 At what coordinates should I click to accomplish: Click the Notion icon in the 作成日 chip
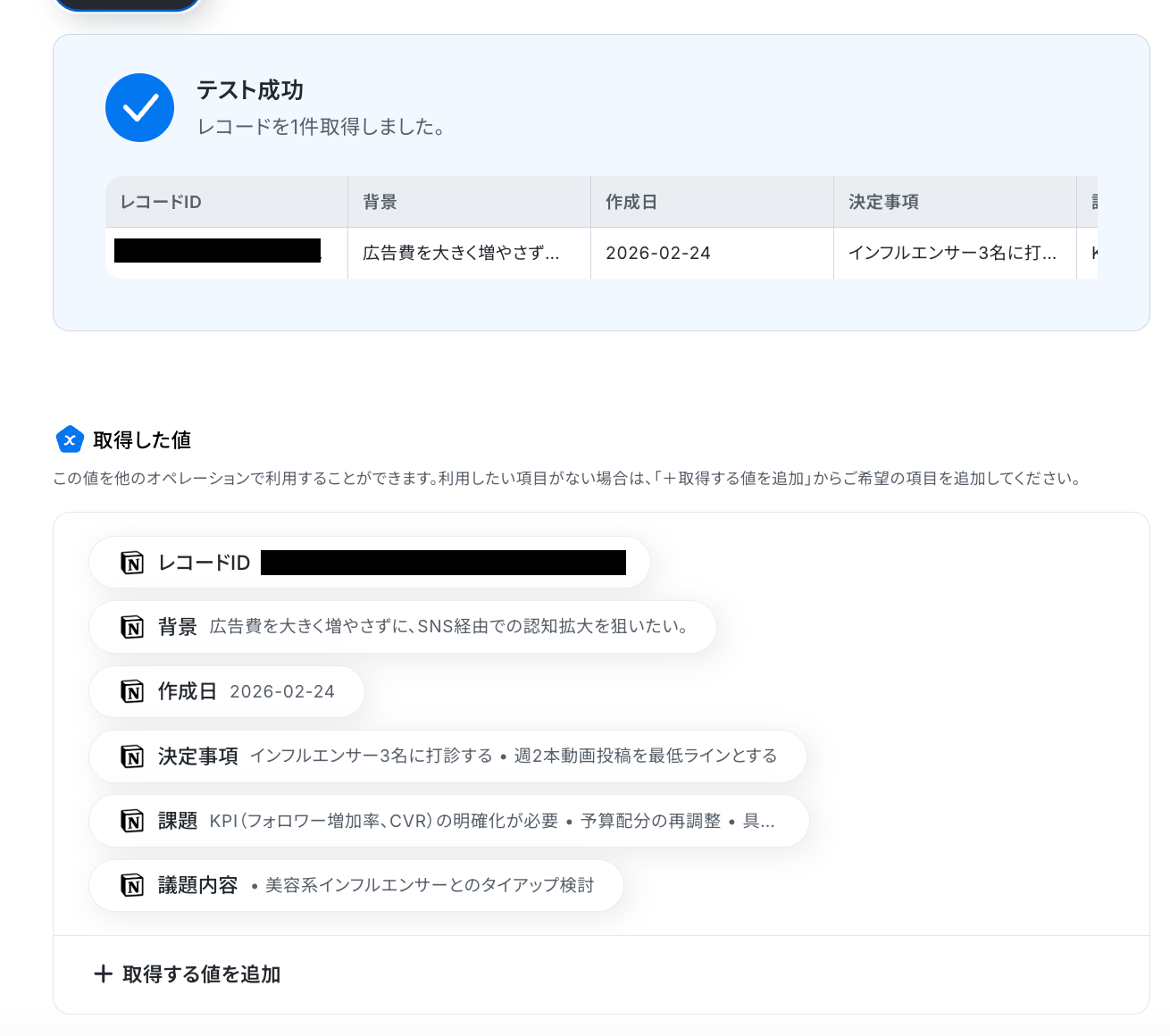point(132,691)
